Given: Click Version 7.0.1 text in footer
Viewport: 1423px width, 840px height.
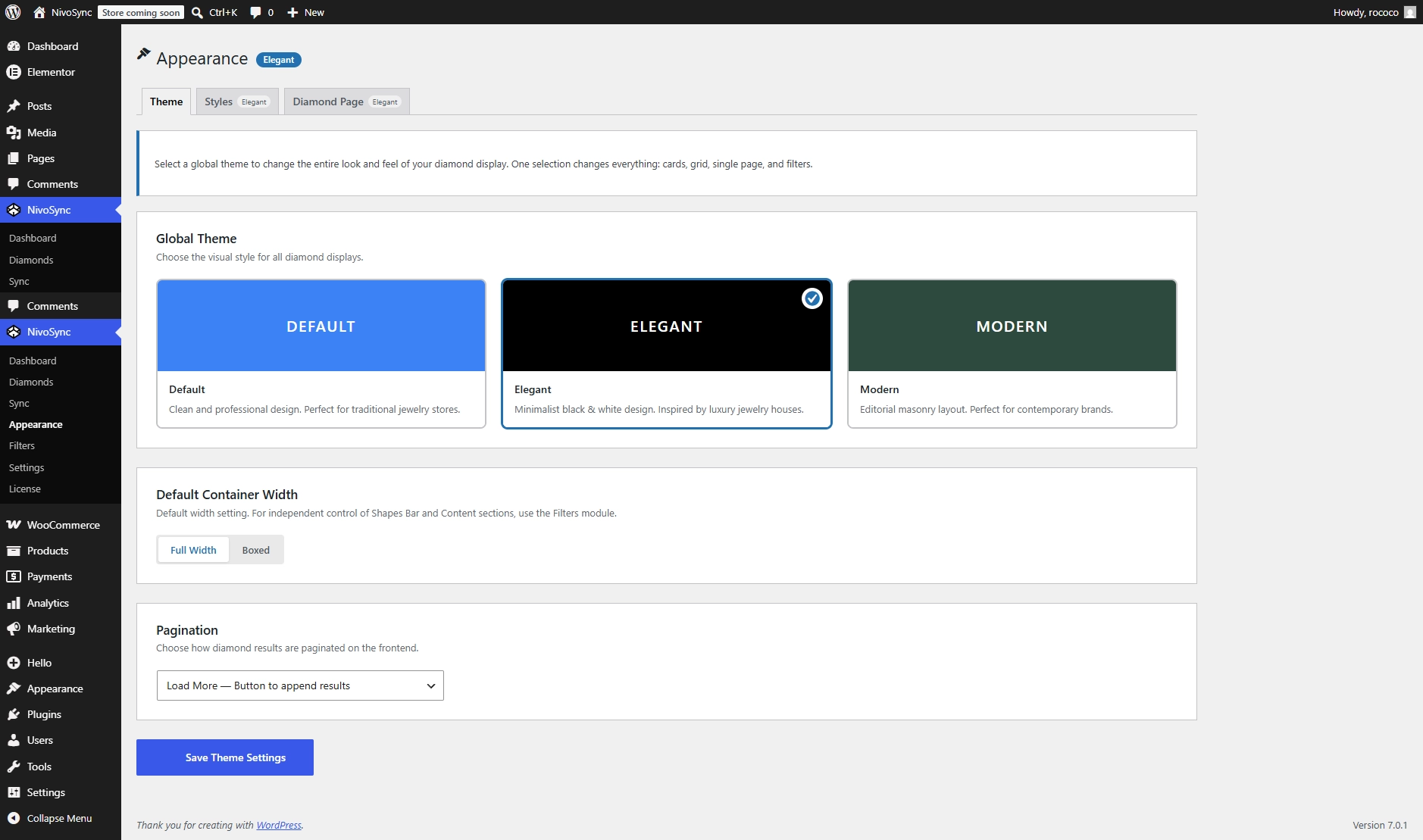Looking at the screenshot, I should 1380,825.
